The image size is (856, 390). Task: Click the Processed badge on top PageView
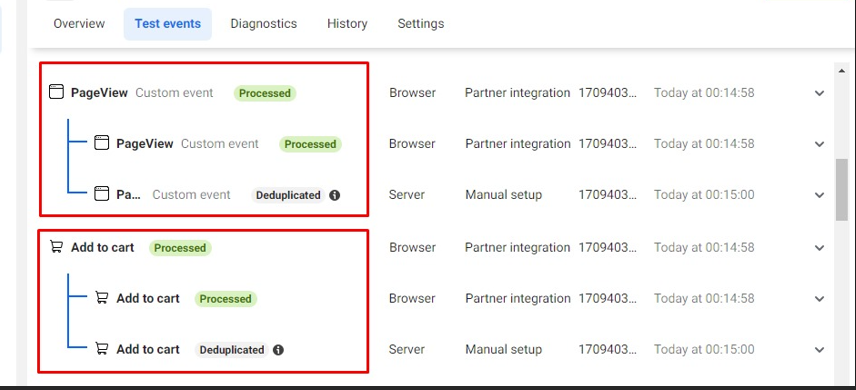click(x=265, y=93)
